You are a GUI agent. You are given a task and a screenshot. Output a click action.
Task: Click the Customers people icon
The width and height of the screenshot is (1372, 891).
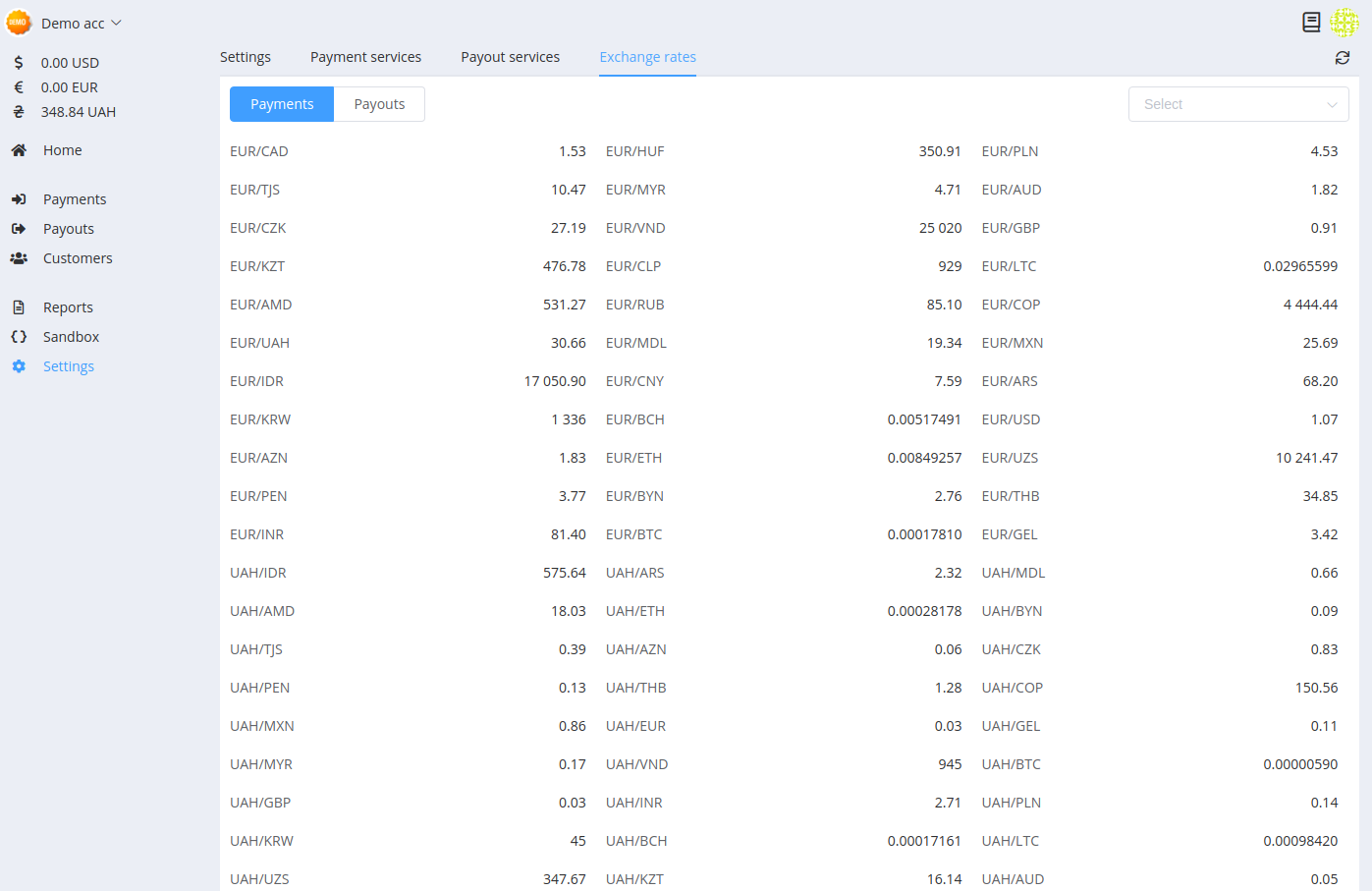pos(19,258)
